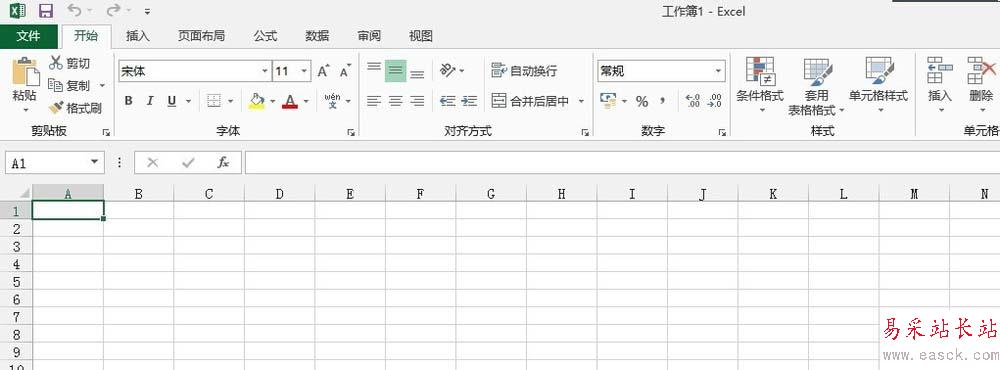Click the wén phonetic guide icon
The height and width of the screenshot is (370, 1000).
click(332, 101)
